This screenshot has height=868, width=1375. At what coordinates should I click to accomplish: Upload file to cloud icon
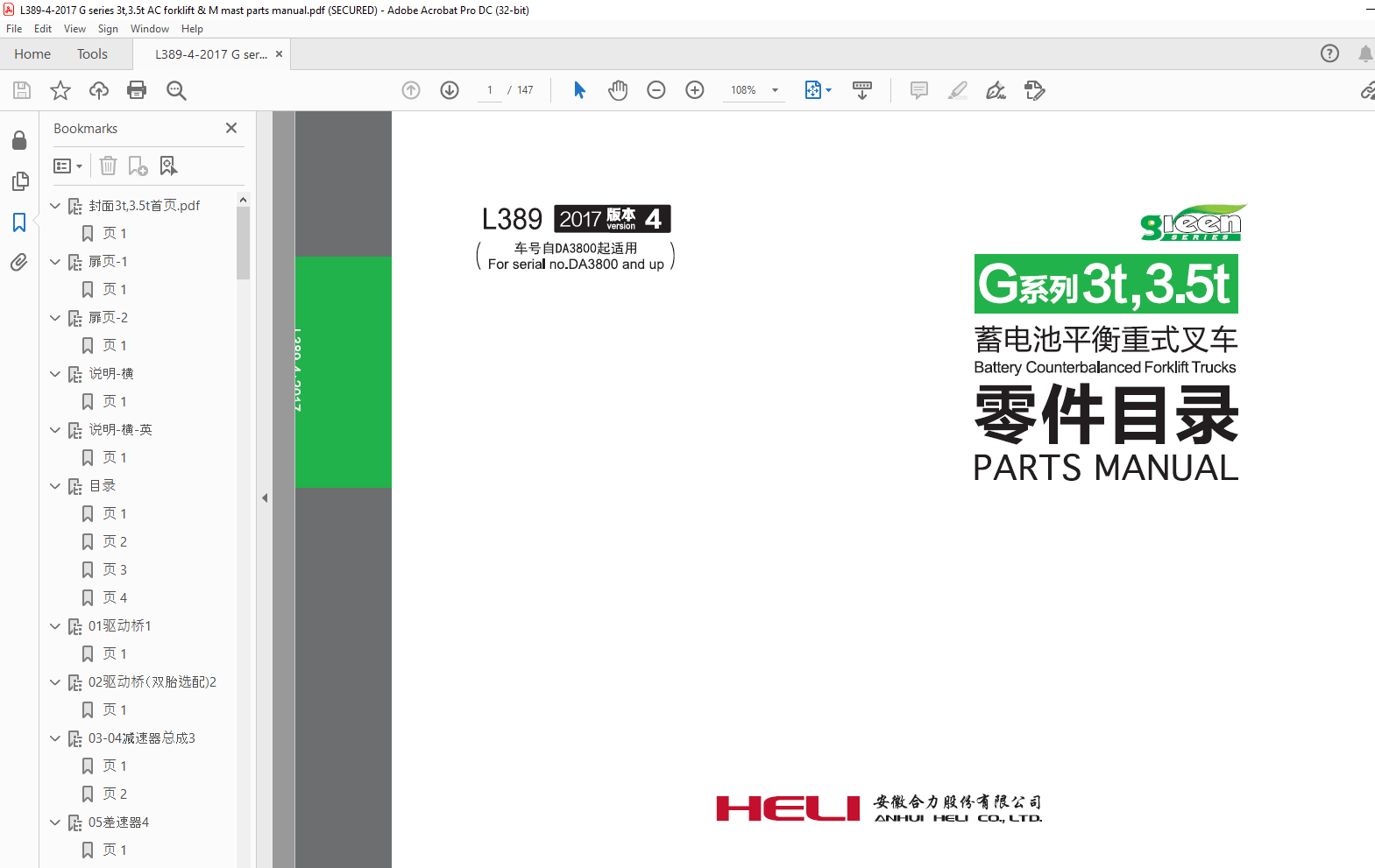click(x=99, y=90)
